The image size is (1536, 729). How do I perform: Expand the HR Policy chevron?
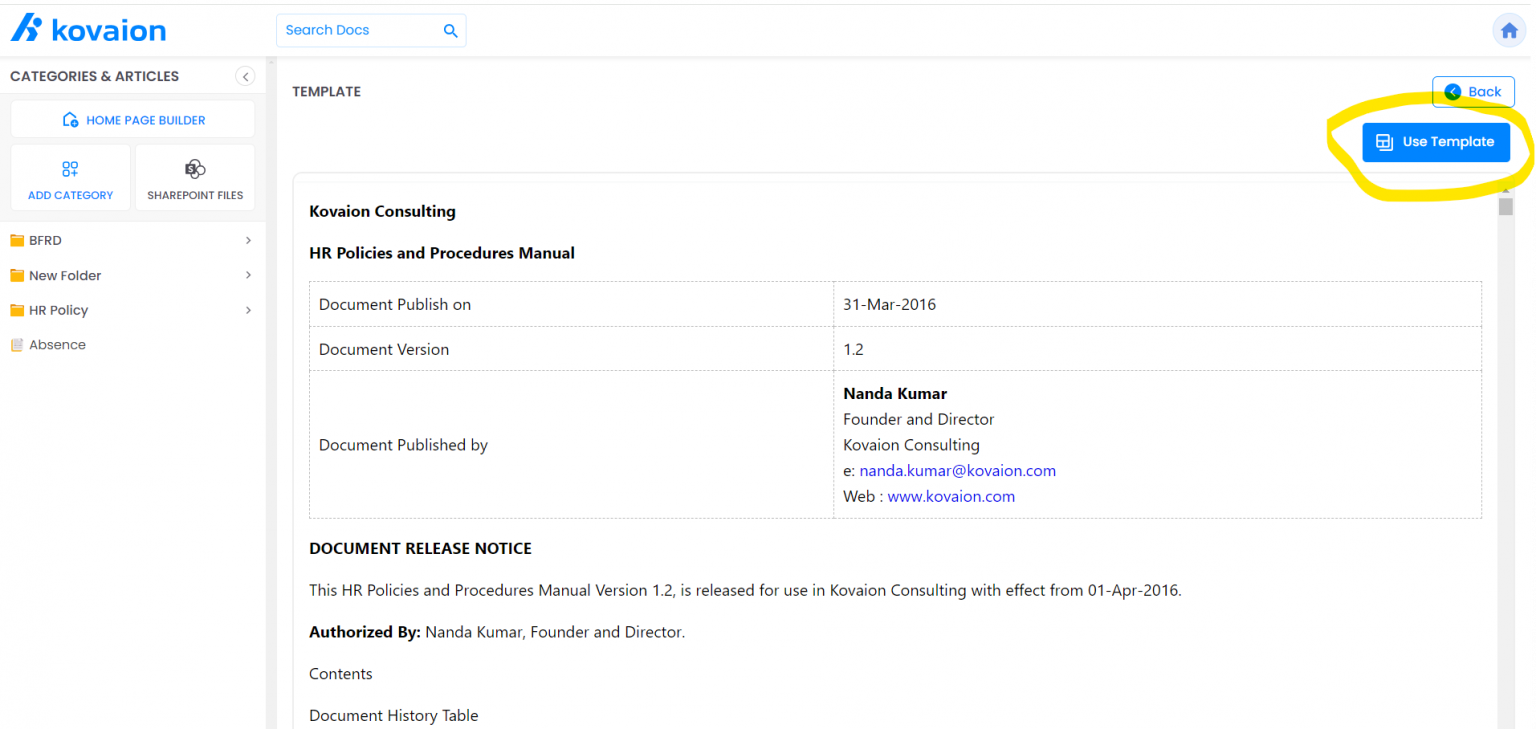248,310
